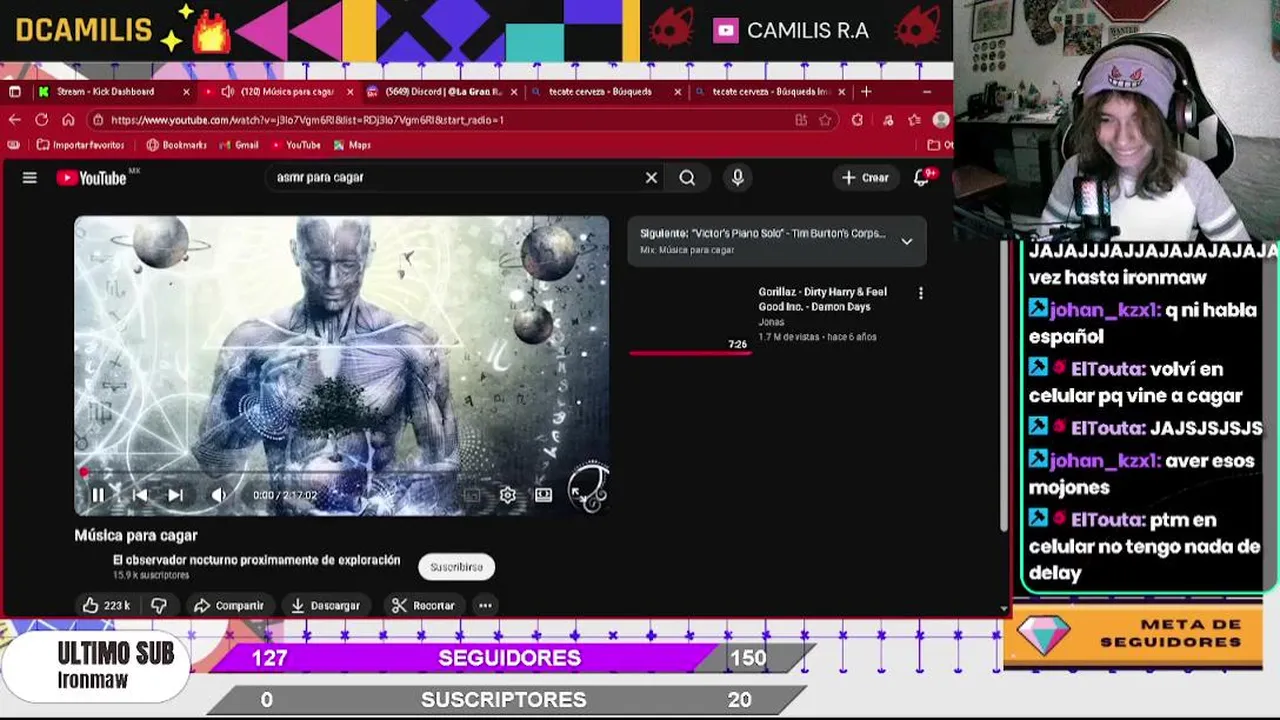Clear the YouTube search text with X

[x=651, y=177]
